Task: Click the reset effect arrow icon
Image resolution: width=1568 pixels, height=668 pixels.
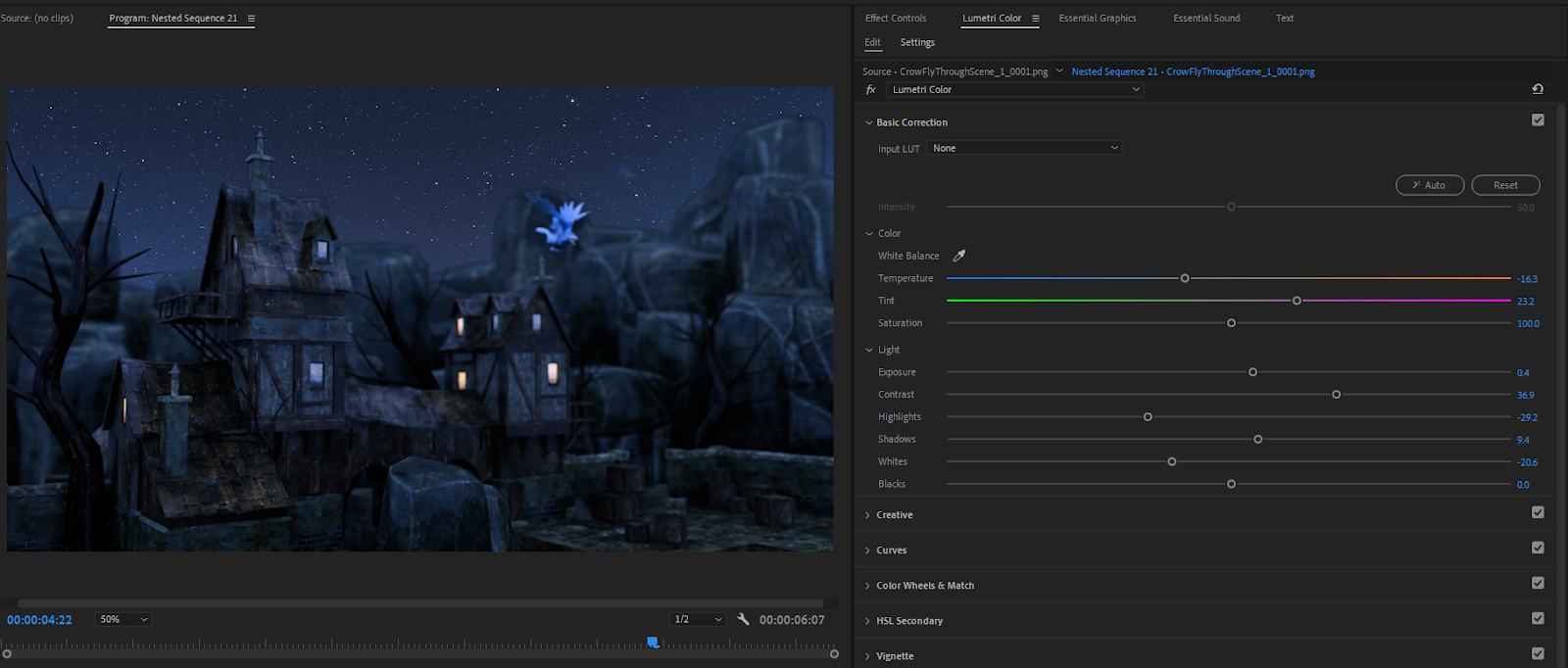Action: coord(1538,89)
